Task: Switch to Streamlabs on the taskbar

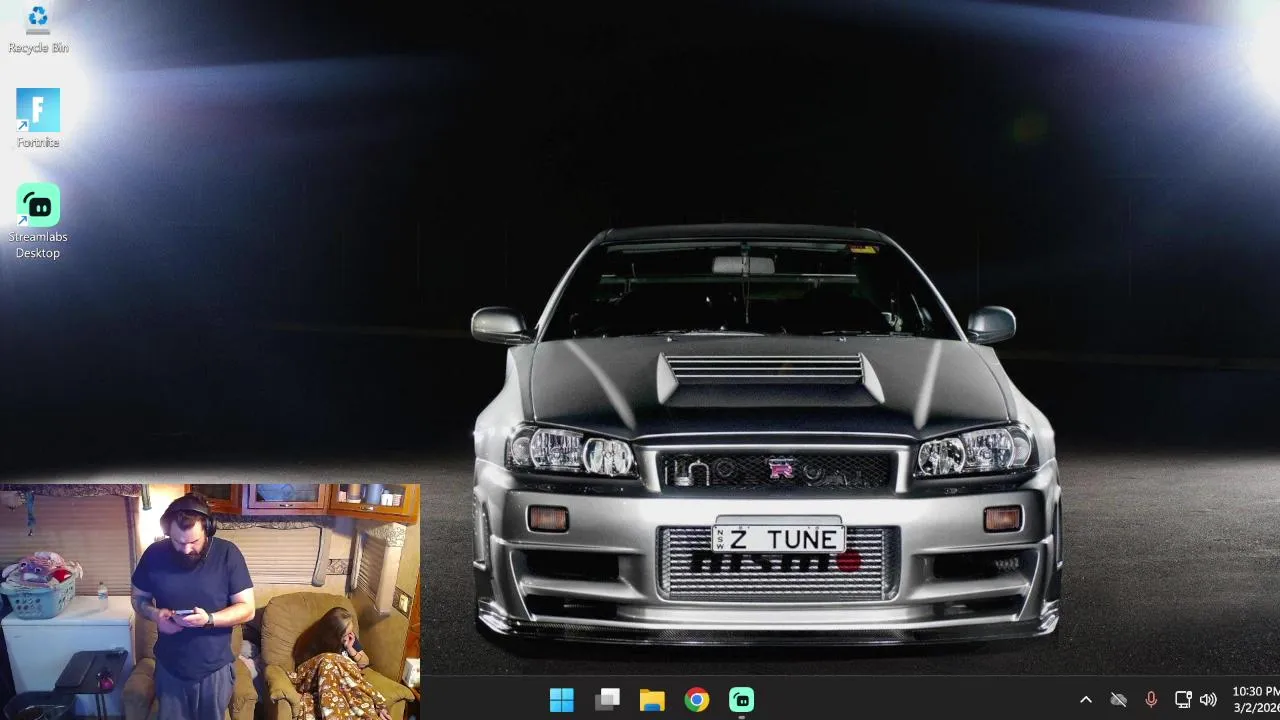Action: click(x=741, y=700)
